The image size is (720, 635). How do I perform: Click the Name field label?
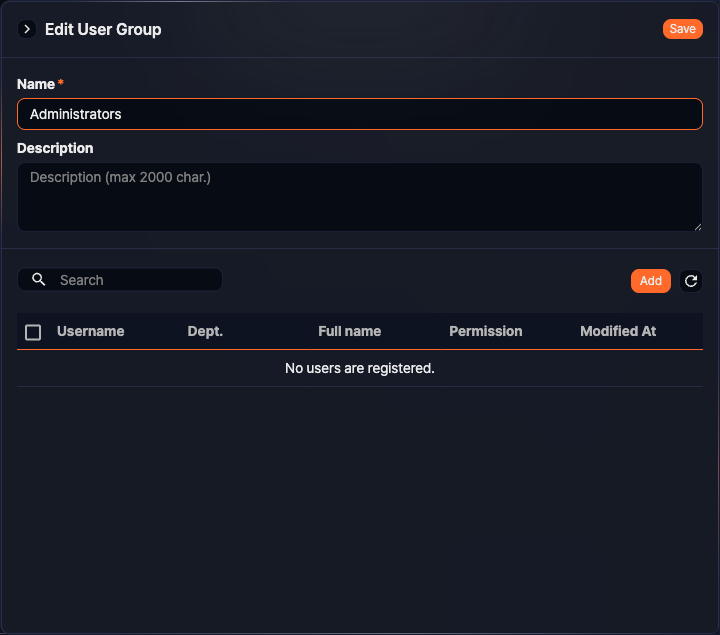(x=36, y=84)
